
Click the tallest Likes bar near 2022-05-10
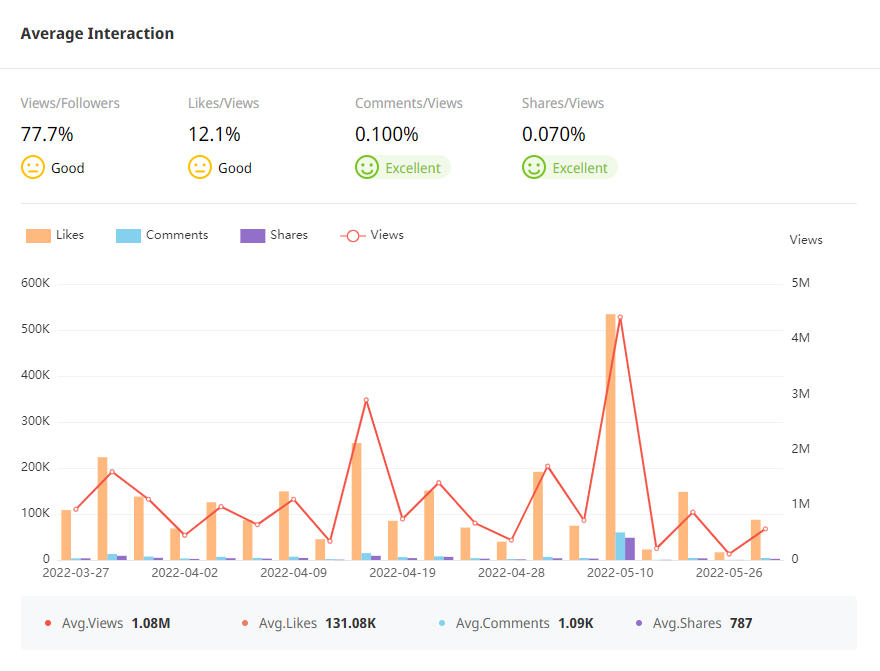click(610, 440)
